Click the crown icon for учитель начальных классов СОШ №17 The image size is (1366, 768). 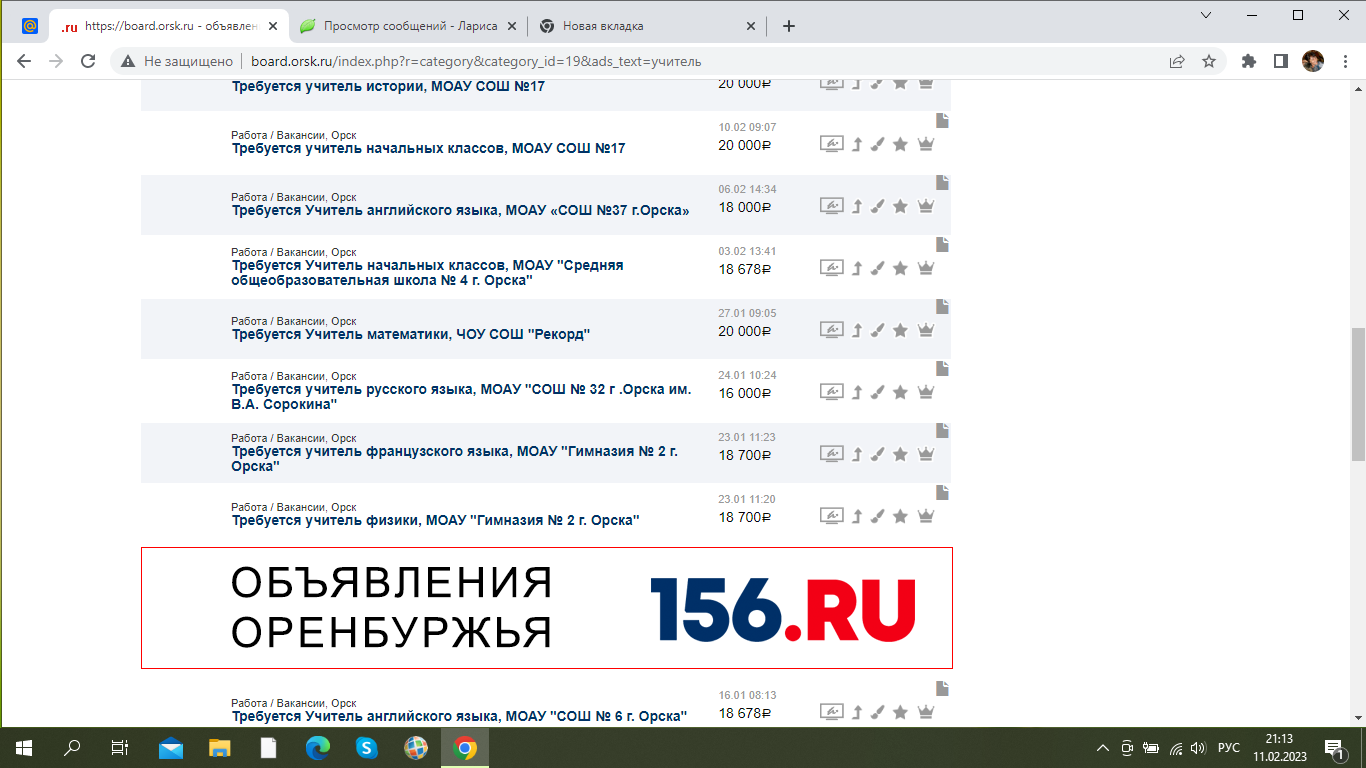click(925, 144)
